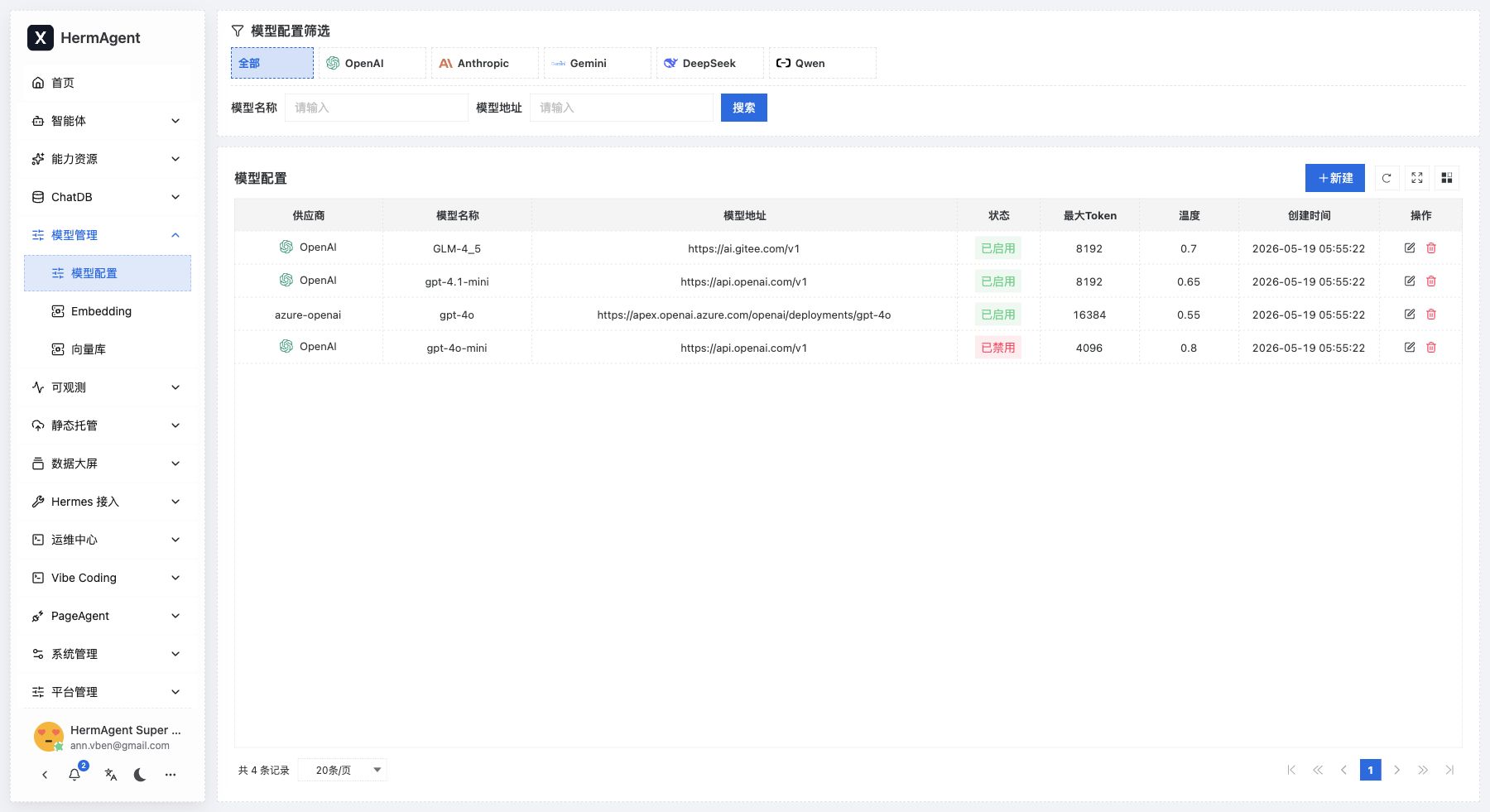Edit the gpt-4o-mini model row

pos(1410,348)
